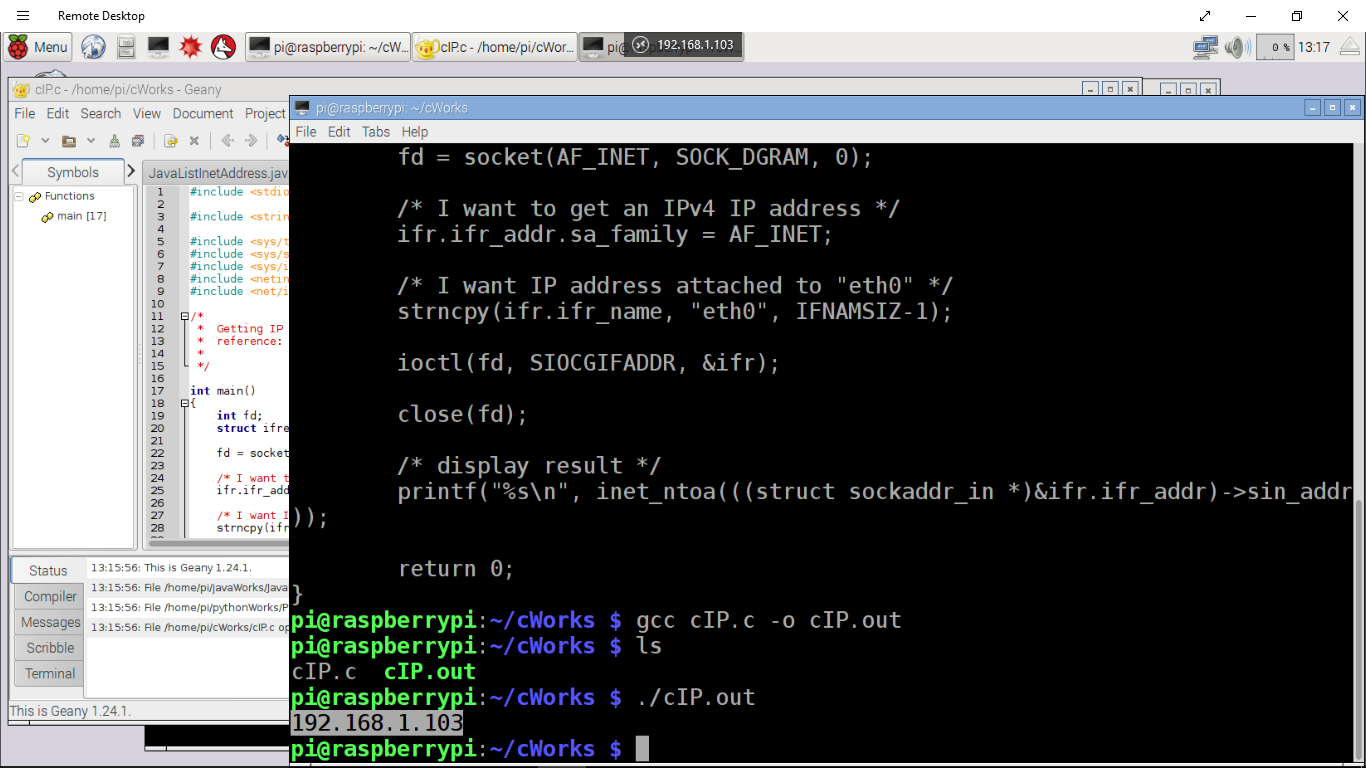Open Geany Edit menu

click(x=58, y=114)
